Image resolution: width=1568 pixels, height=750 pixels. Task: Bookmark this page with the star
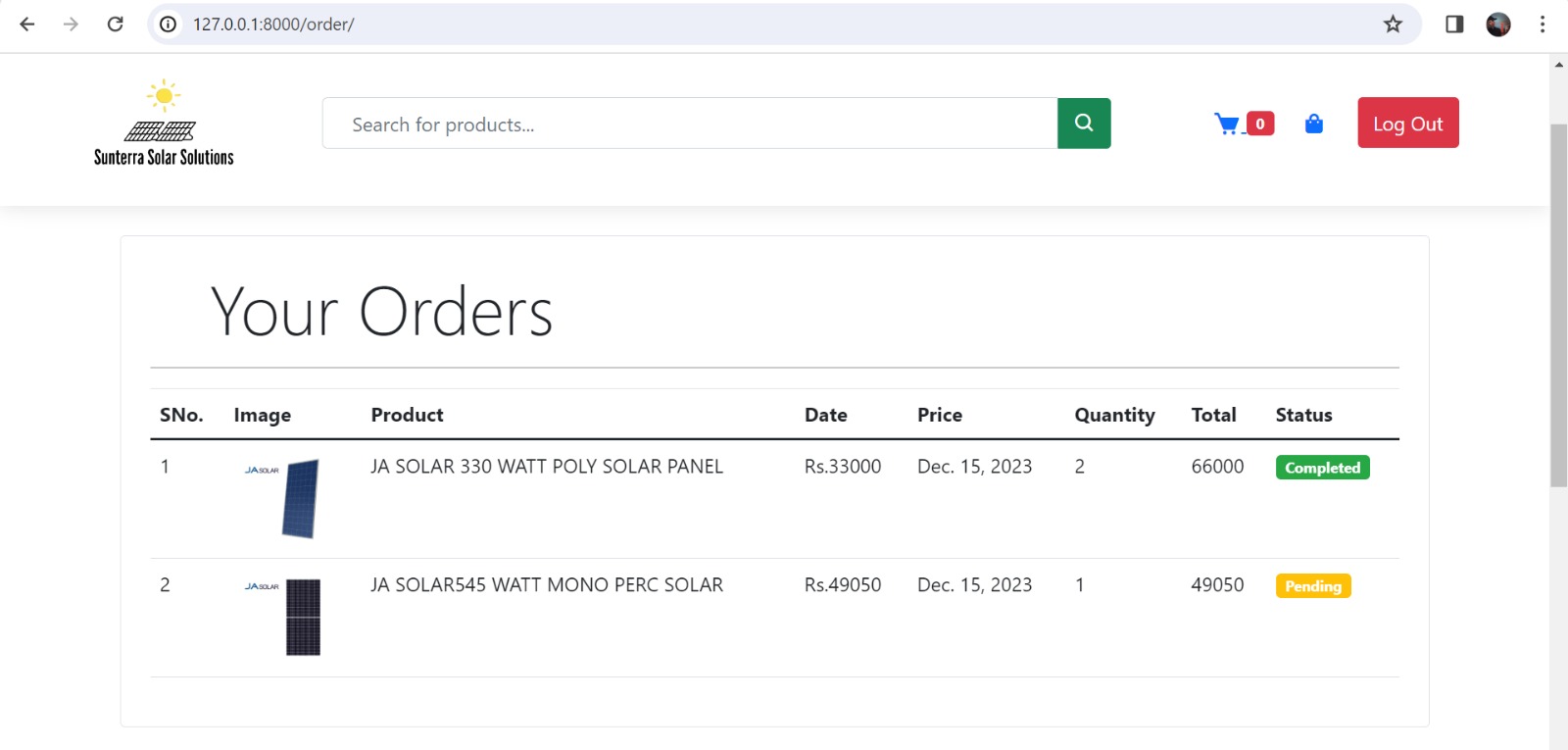click(x=1393, y=24)
